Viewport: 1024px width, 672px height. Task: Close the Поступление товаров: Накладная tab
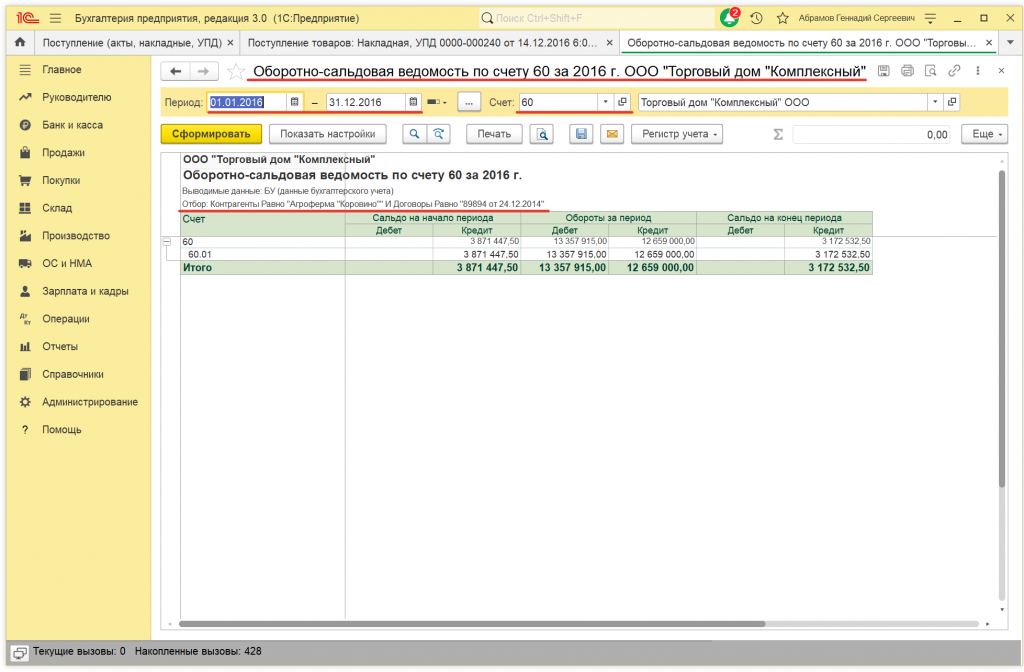609,42
